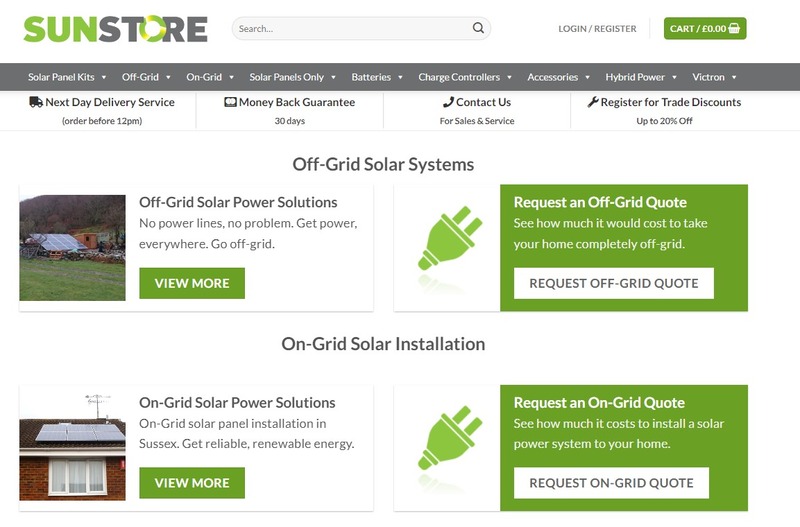The image size is (800, 527).
Task: Click the on-grid quote plug icon
Action: (449, 438)
